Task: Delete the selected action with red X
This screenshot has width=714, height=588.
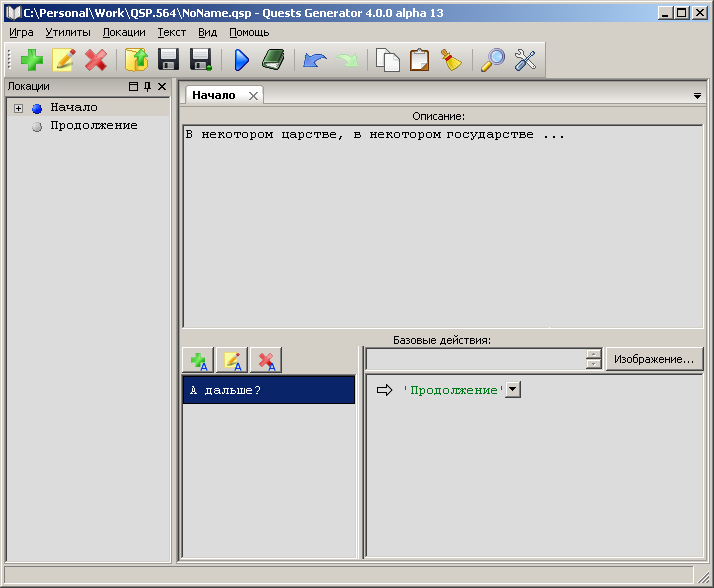Action: pos(266,360)
